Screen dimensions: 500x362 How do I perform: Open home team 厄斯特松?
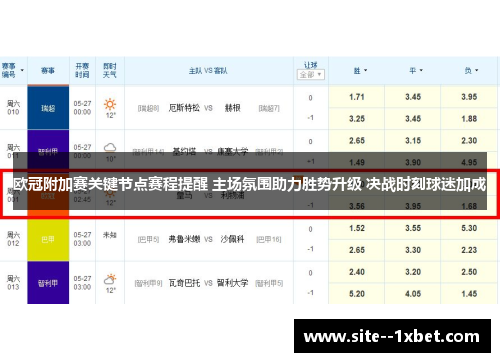point(184,108)
